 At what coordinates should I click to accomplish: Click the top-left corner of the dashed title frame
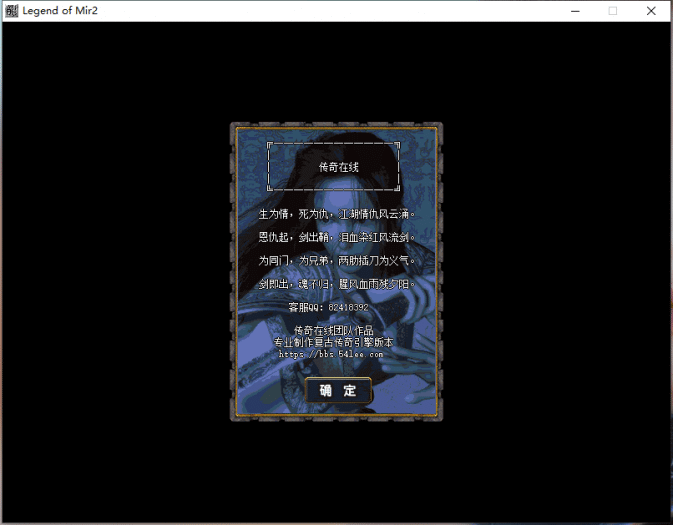[x=270, y=144]
